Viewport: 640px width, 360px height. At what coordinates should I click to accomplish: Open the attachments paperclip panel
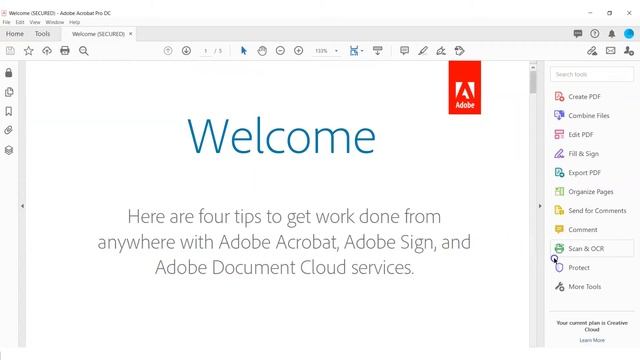[9, 130]
